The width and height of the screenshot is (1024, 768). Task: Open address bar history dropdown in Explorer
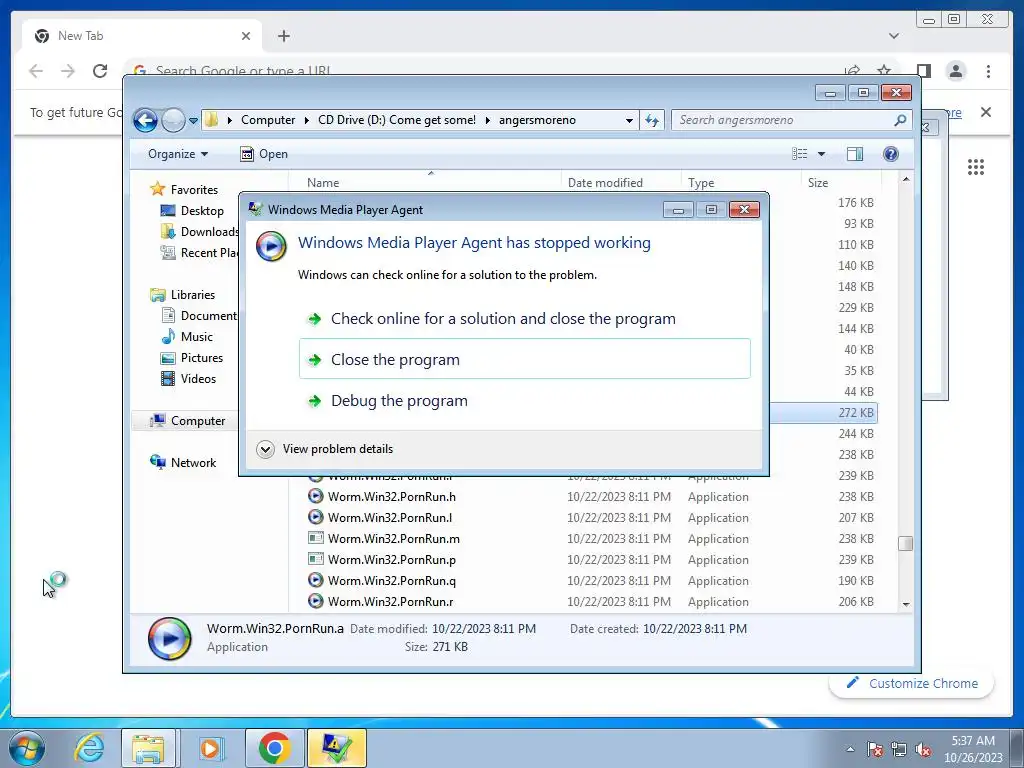coord(629,121)
